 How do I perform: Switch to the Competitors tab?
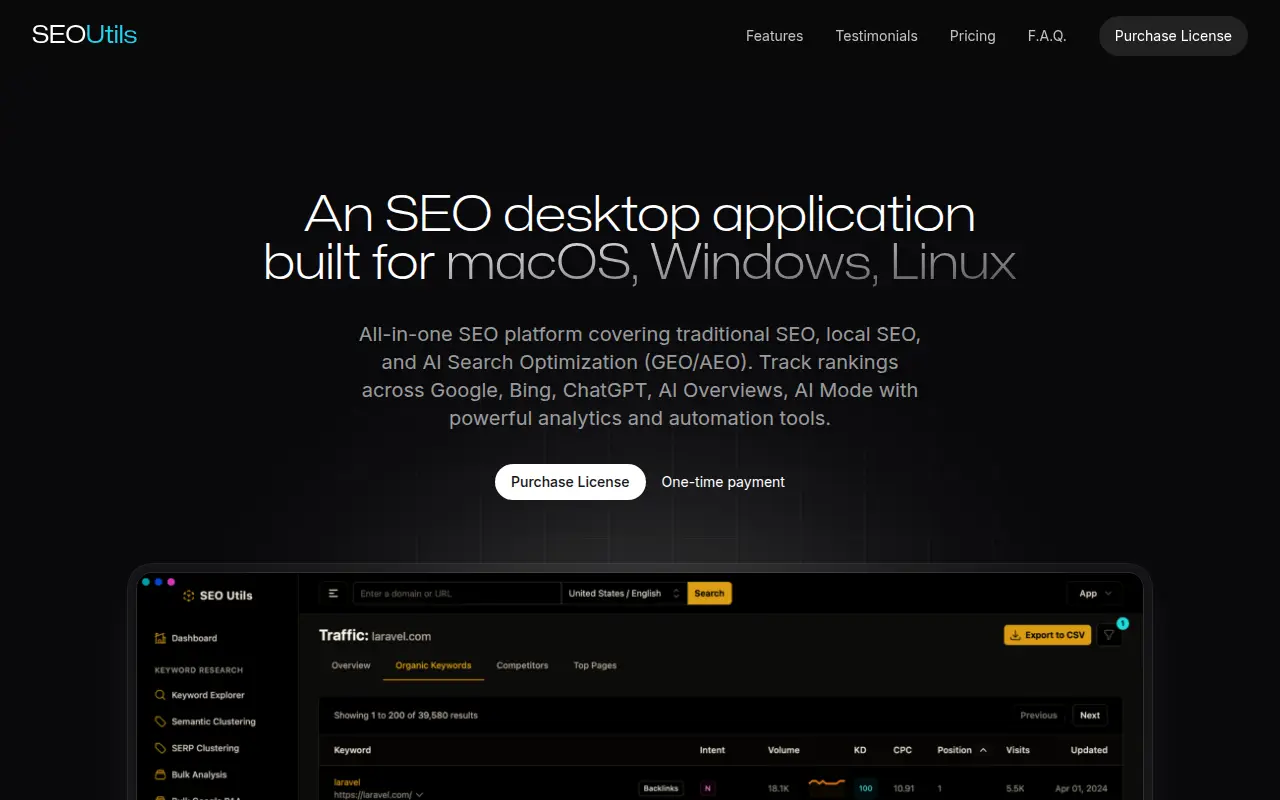[522, 665]
